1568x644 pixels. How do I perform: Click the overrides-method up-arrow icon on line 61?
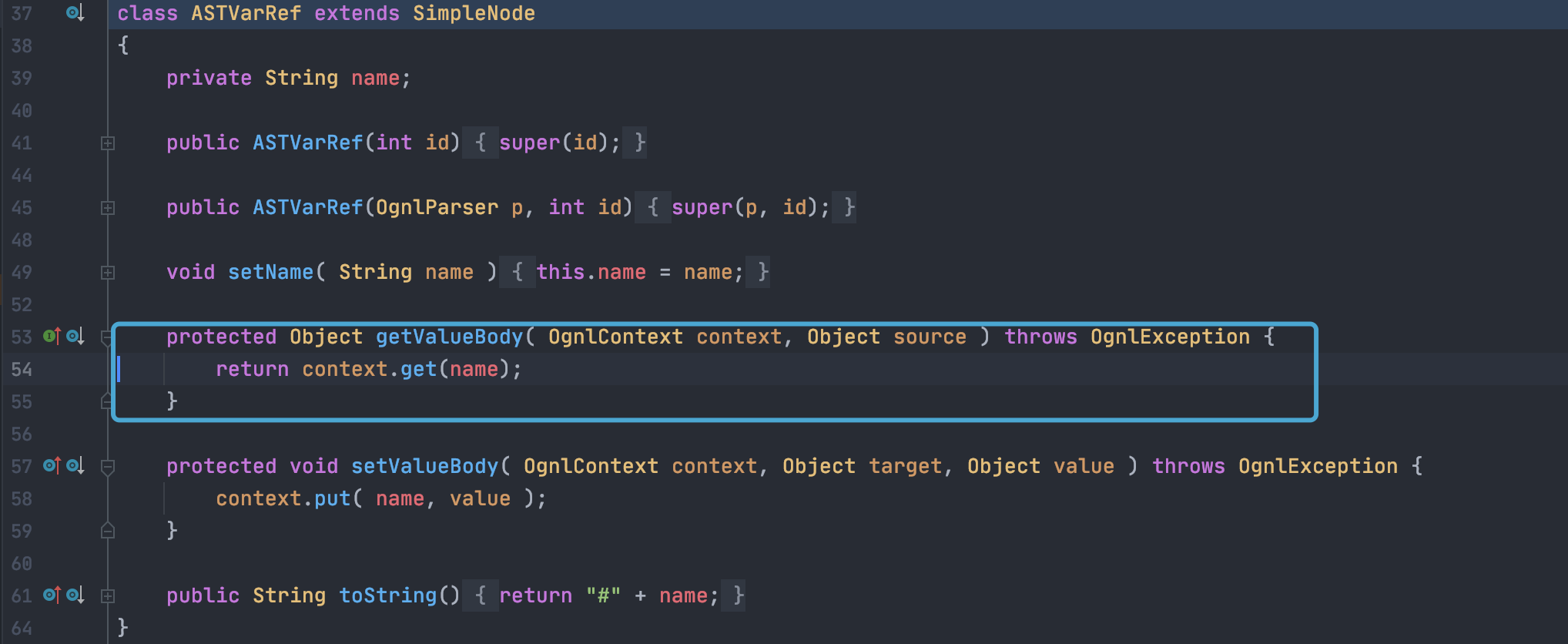click(x=52, y=595)
